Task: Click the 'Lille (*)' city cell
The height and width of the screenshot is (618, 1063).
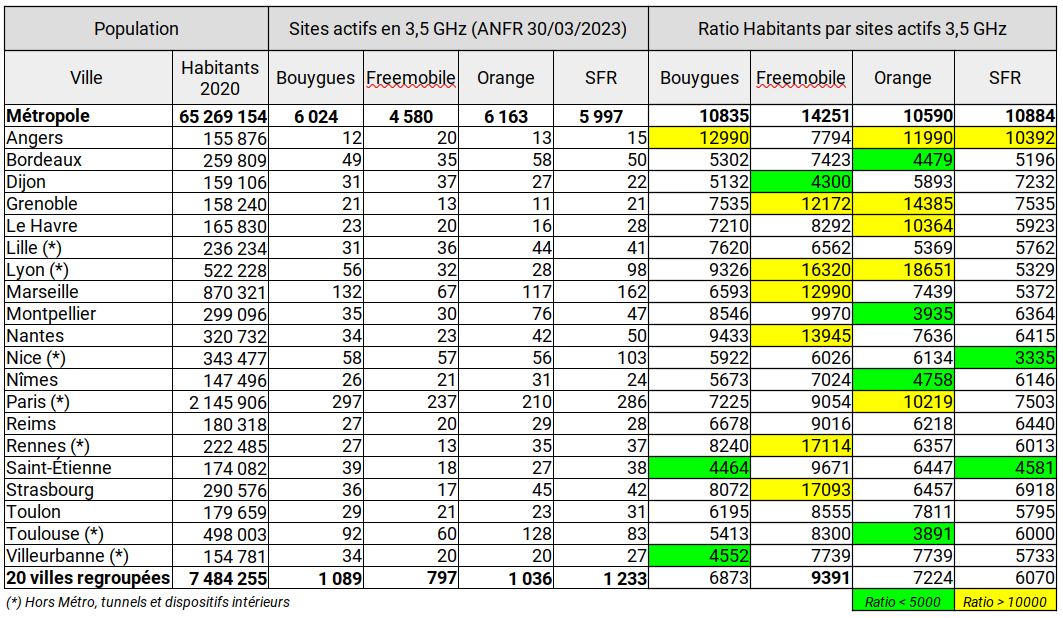Action: pos(89,248)
